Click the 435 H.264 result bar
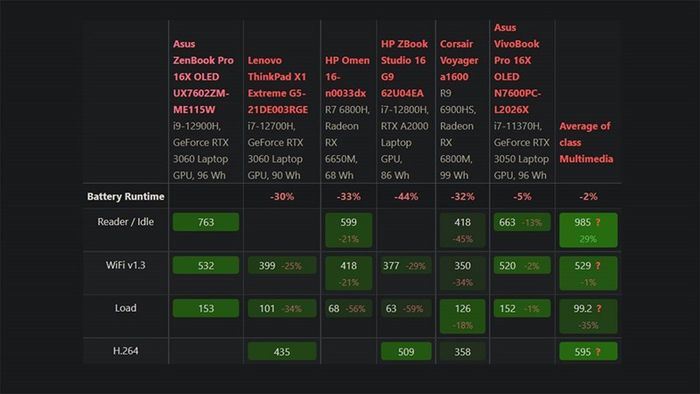This screenshot has width=700, height=394. tap(282, 352)
